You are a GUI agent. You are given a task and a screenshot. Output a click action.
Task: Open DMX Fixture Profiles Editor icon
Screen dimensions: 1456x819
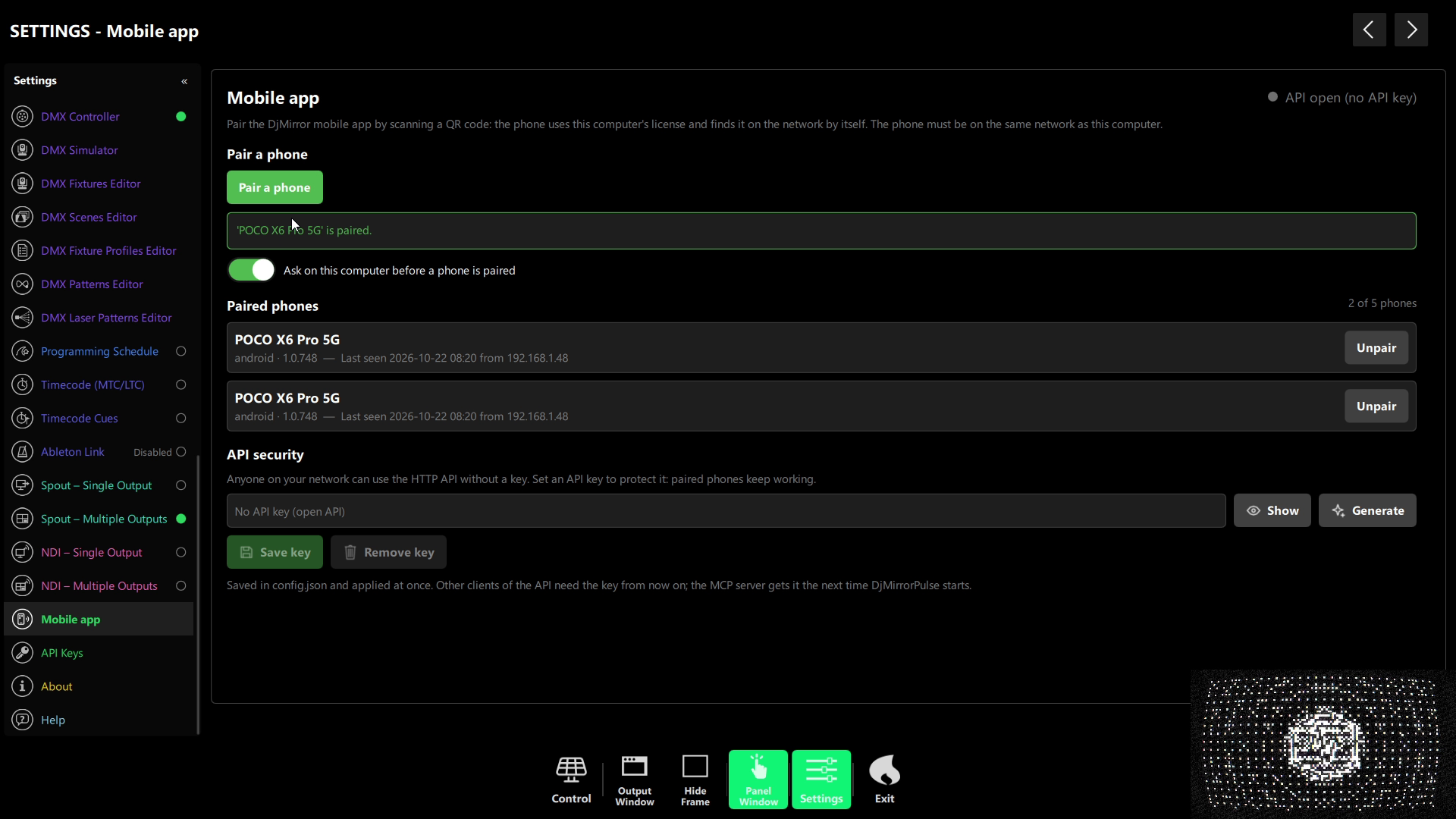[23, 250]
